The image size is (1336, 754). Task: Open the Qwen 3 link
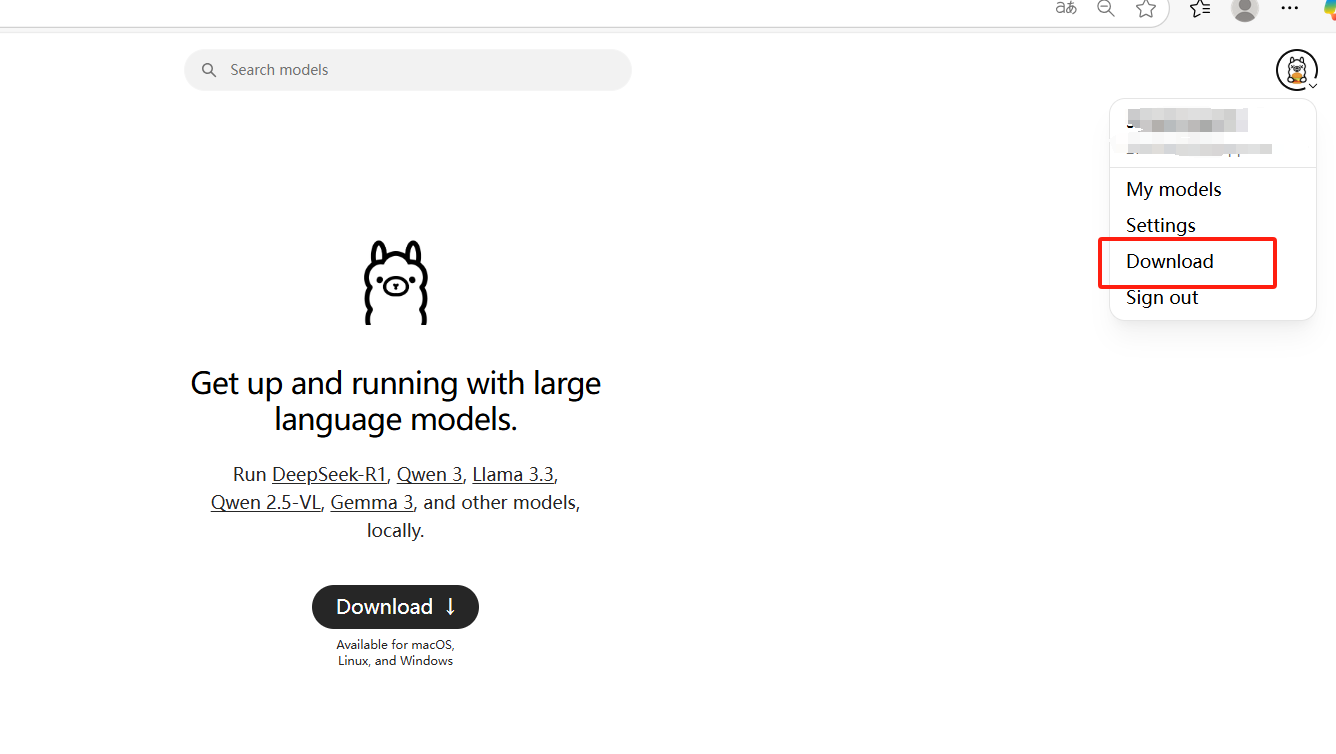click(430, 474)
